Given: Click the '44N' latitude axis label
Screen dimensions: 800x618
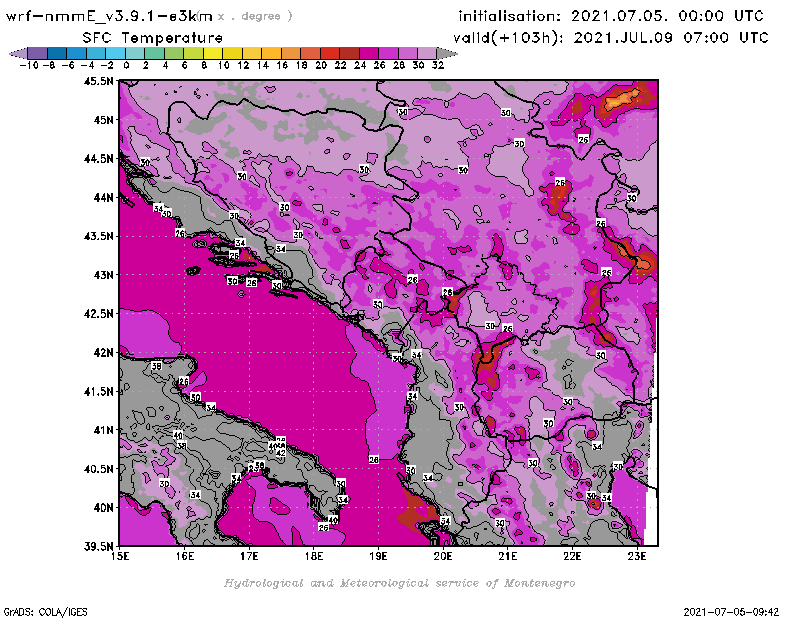Looking at the screenshot, I should 103,197.
